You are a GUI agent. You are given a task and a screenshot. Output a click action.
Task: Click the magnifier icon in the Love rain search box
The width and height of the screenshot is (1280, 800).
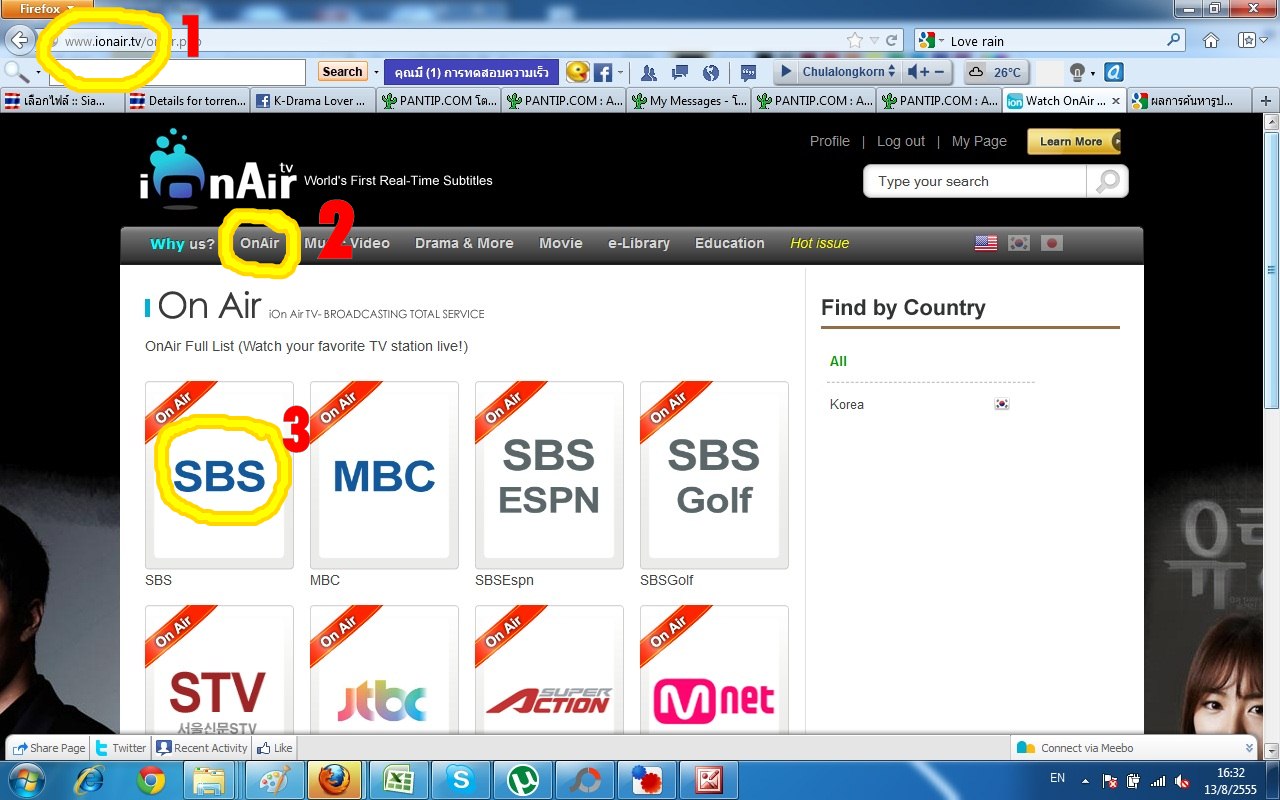tap(1174, 41)
